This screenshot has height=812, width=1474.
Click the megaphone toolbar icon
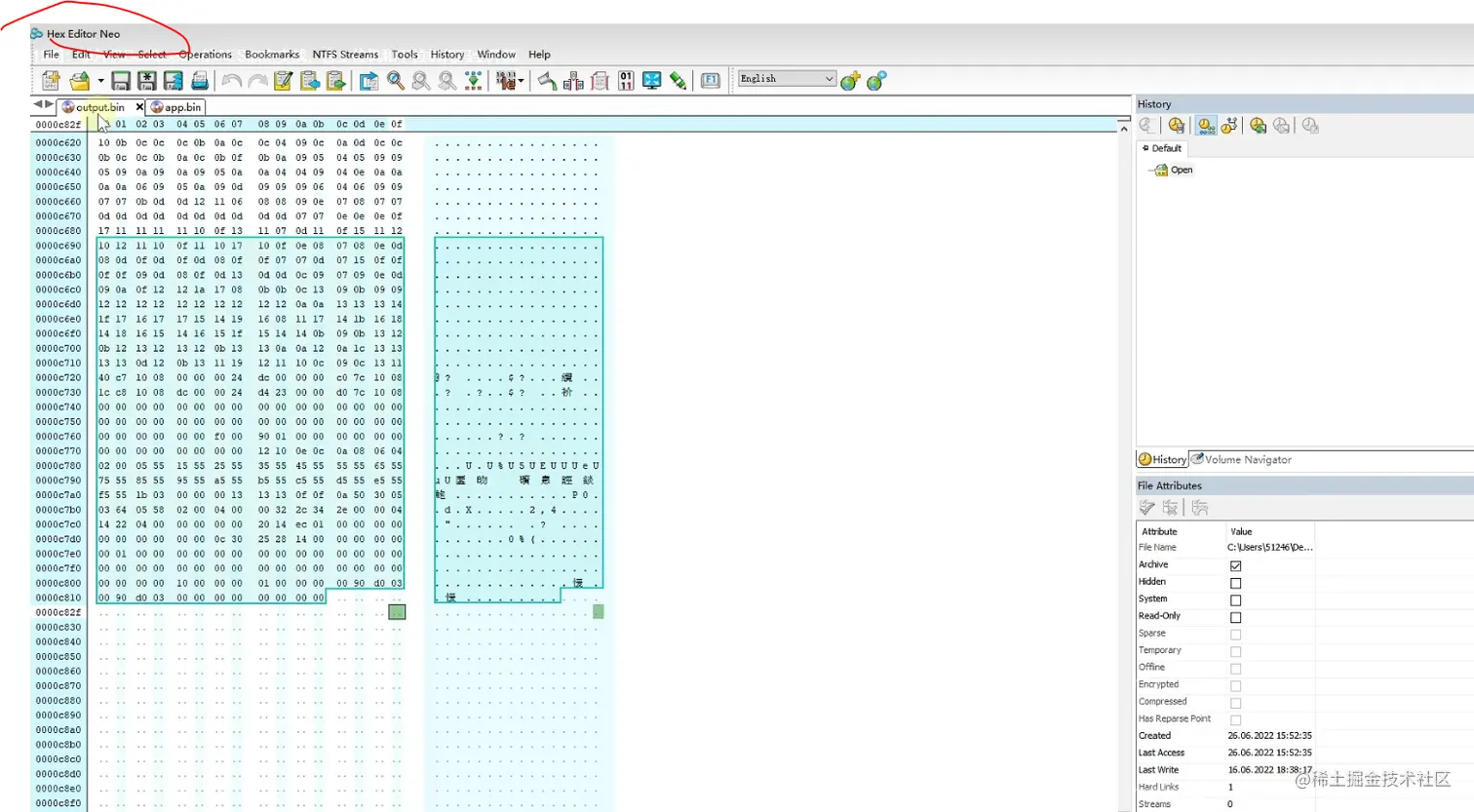pyautogui.click(x=547, y=81)
